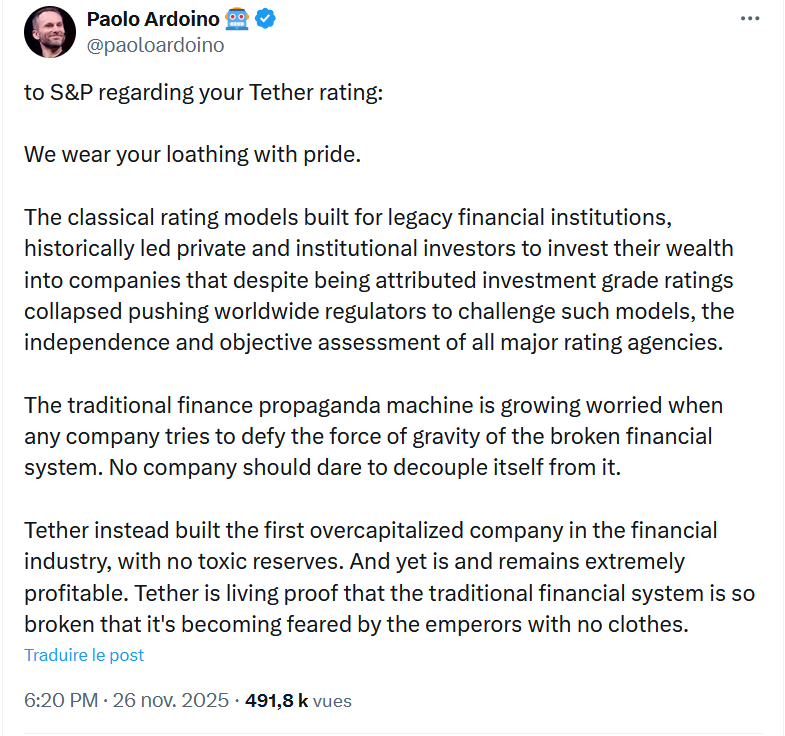Viewport: 785px width, 736px height.
Task: Click the 6:20 PM timestamp
Action: [x=61, y=700]
